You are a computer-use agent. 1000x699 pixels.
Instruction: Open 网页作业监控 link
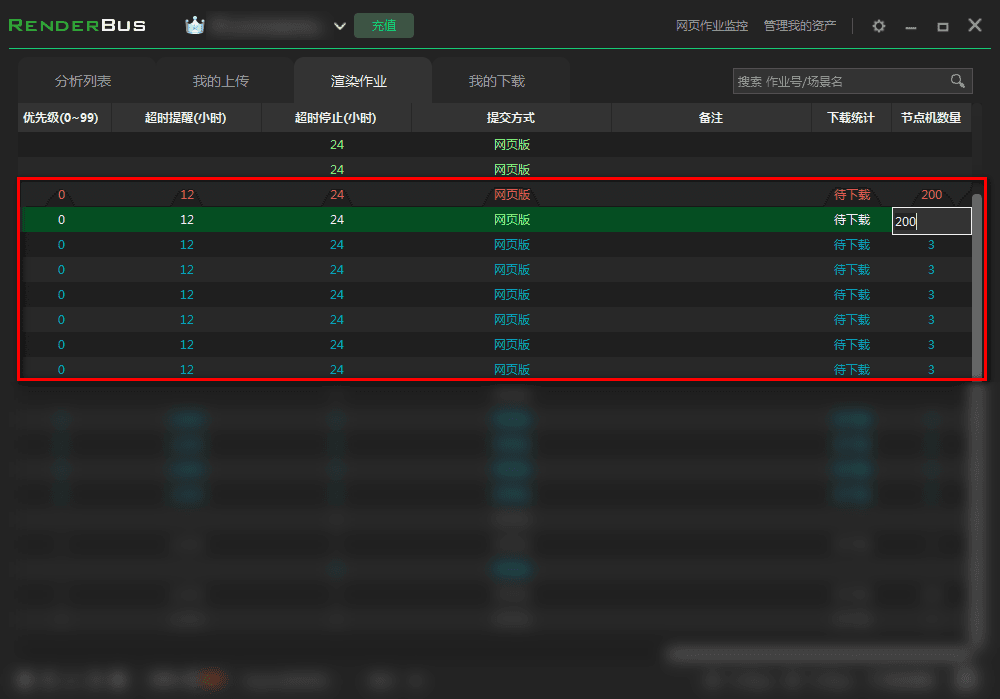712,26
